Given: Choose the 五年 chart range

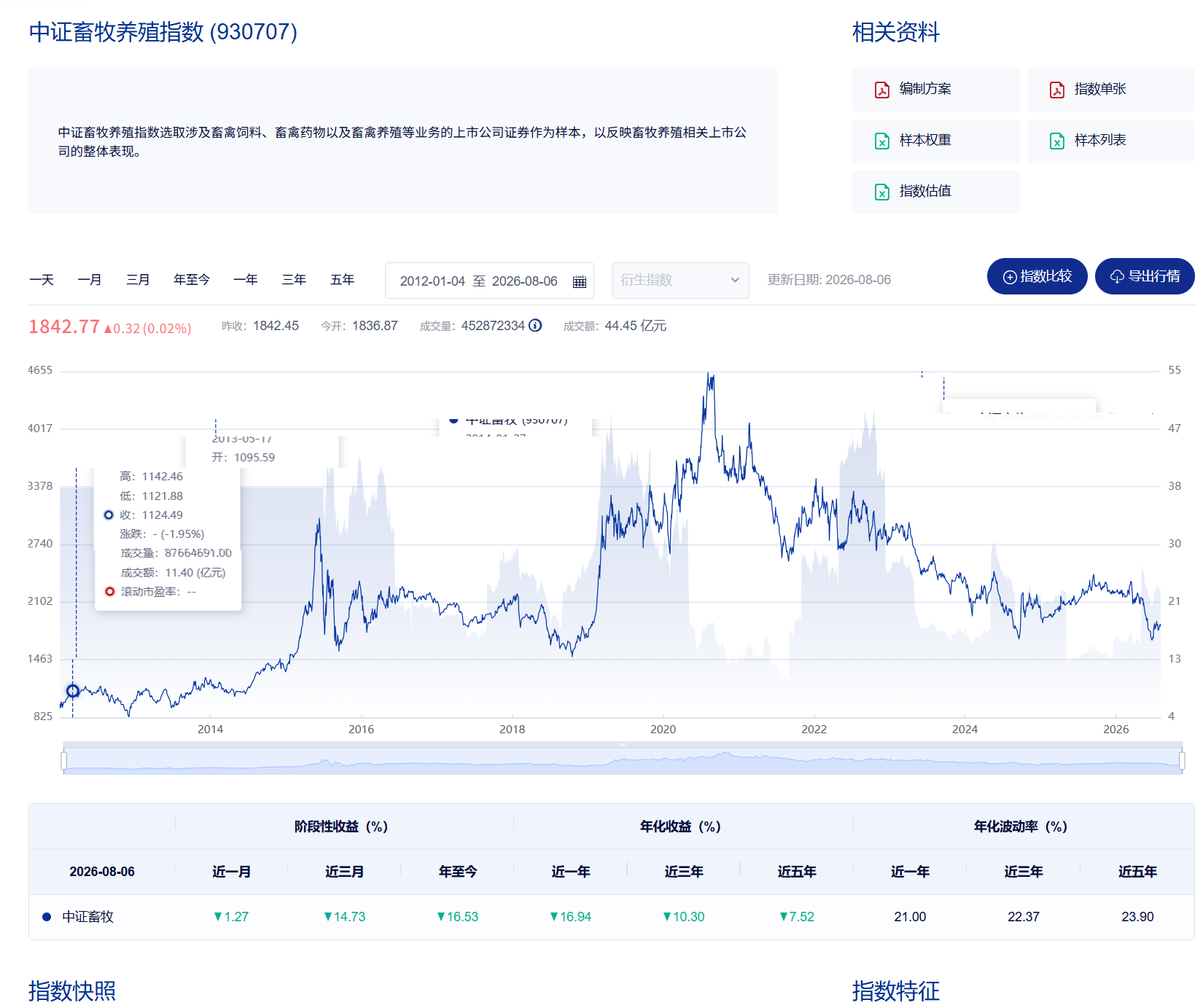Looking at the screenshot, I should pos(342,280).
